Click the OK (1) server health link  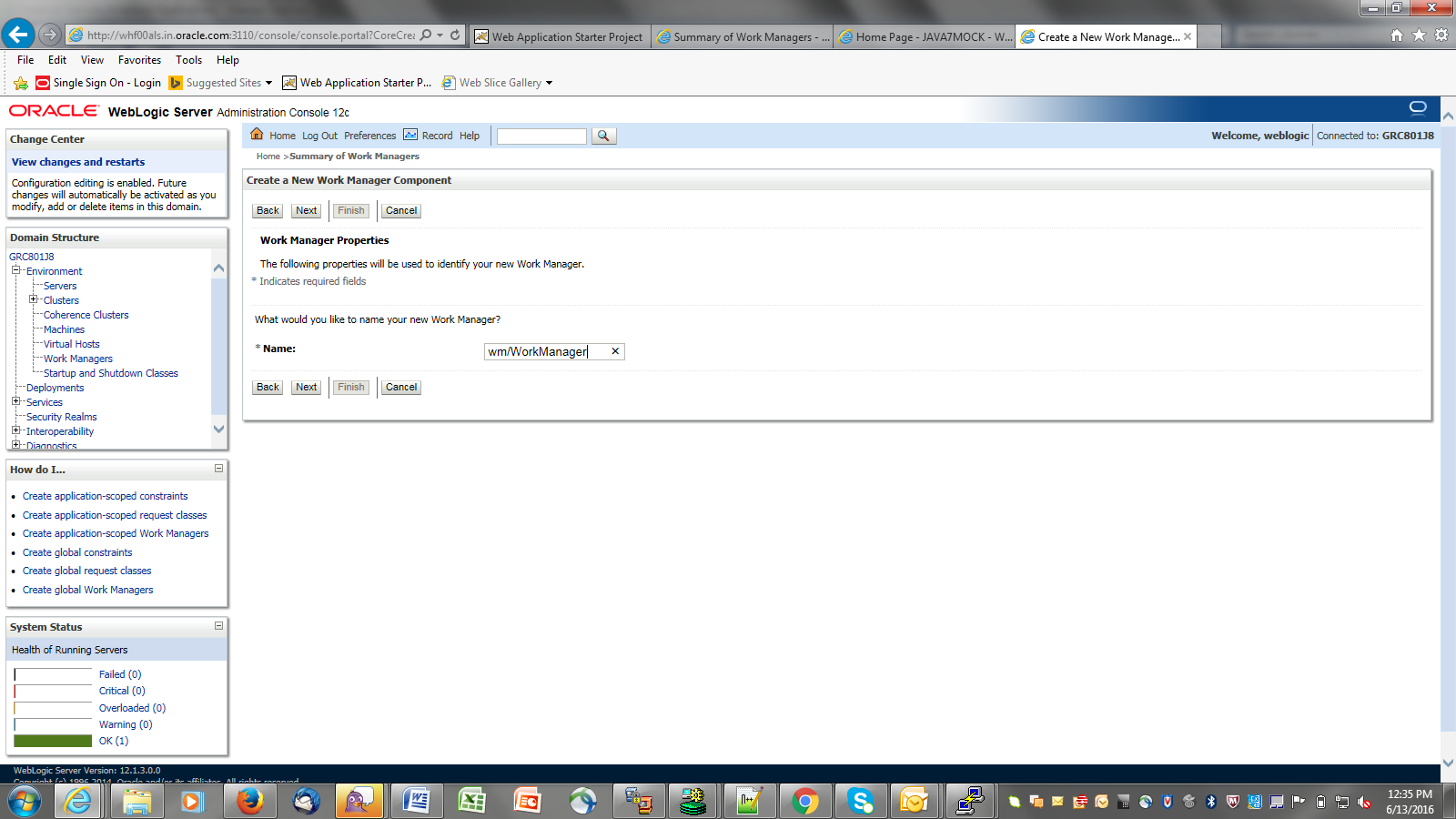pos(114,741)
